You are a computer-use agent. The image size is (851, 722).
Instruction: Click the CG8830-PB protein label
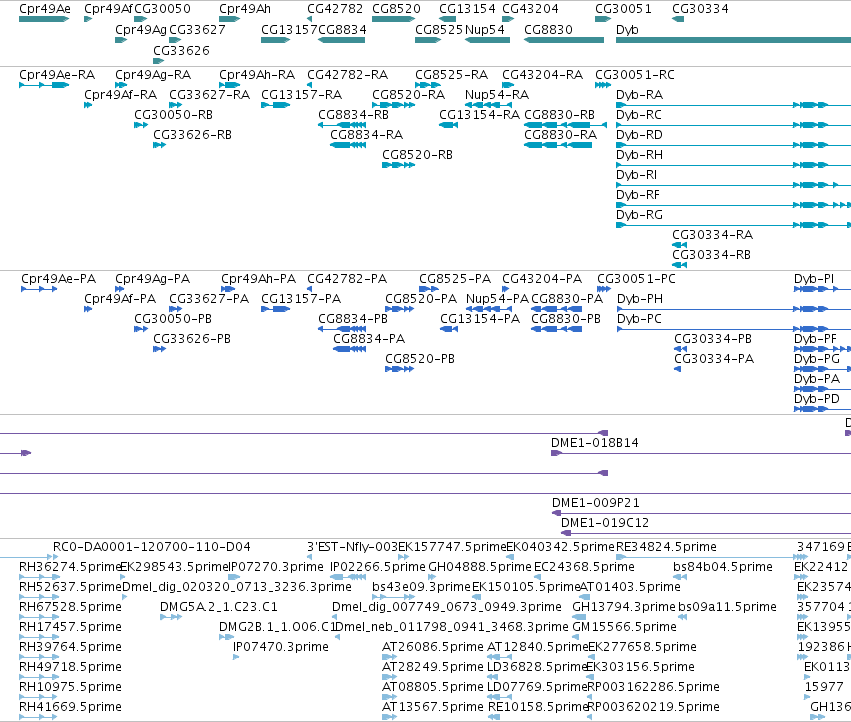click(x=566, y=319)
